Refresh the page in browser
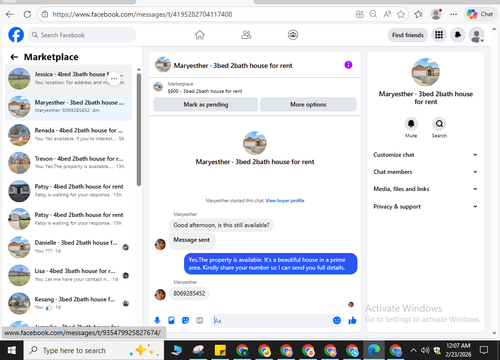Viewport: 500px width, 360px height. [27, 14]
